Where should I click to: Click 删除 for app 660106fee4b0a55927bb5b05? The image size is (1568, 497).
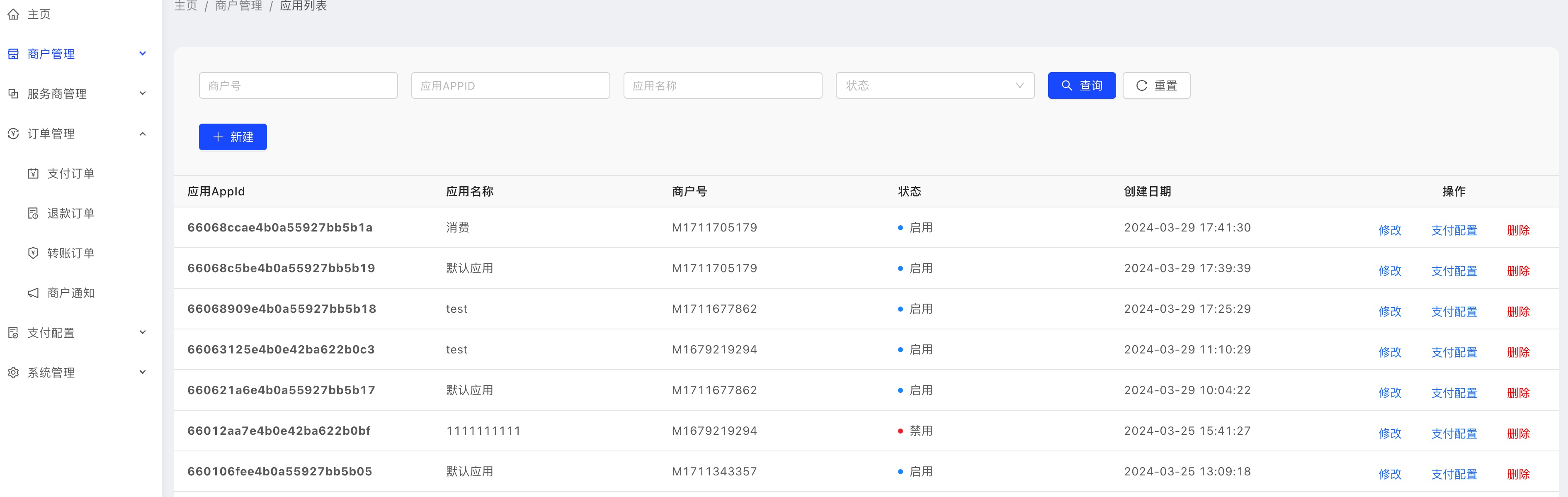pyautogui.click(x=1518, y=475)
